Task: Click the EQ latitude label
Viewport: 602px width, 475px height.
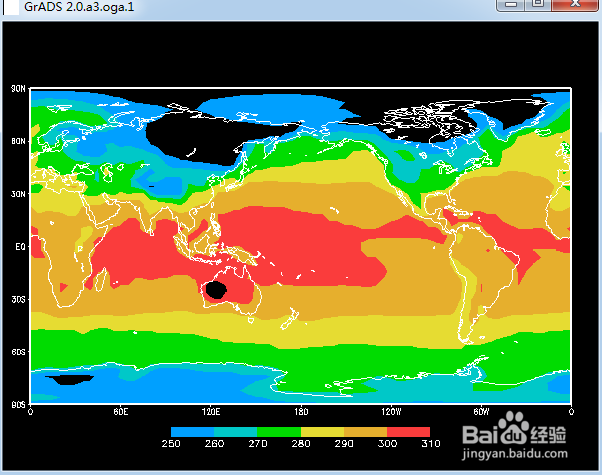Action: click(20, 247)
